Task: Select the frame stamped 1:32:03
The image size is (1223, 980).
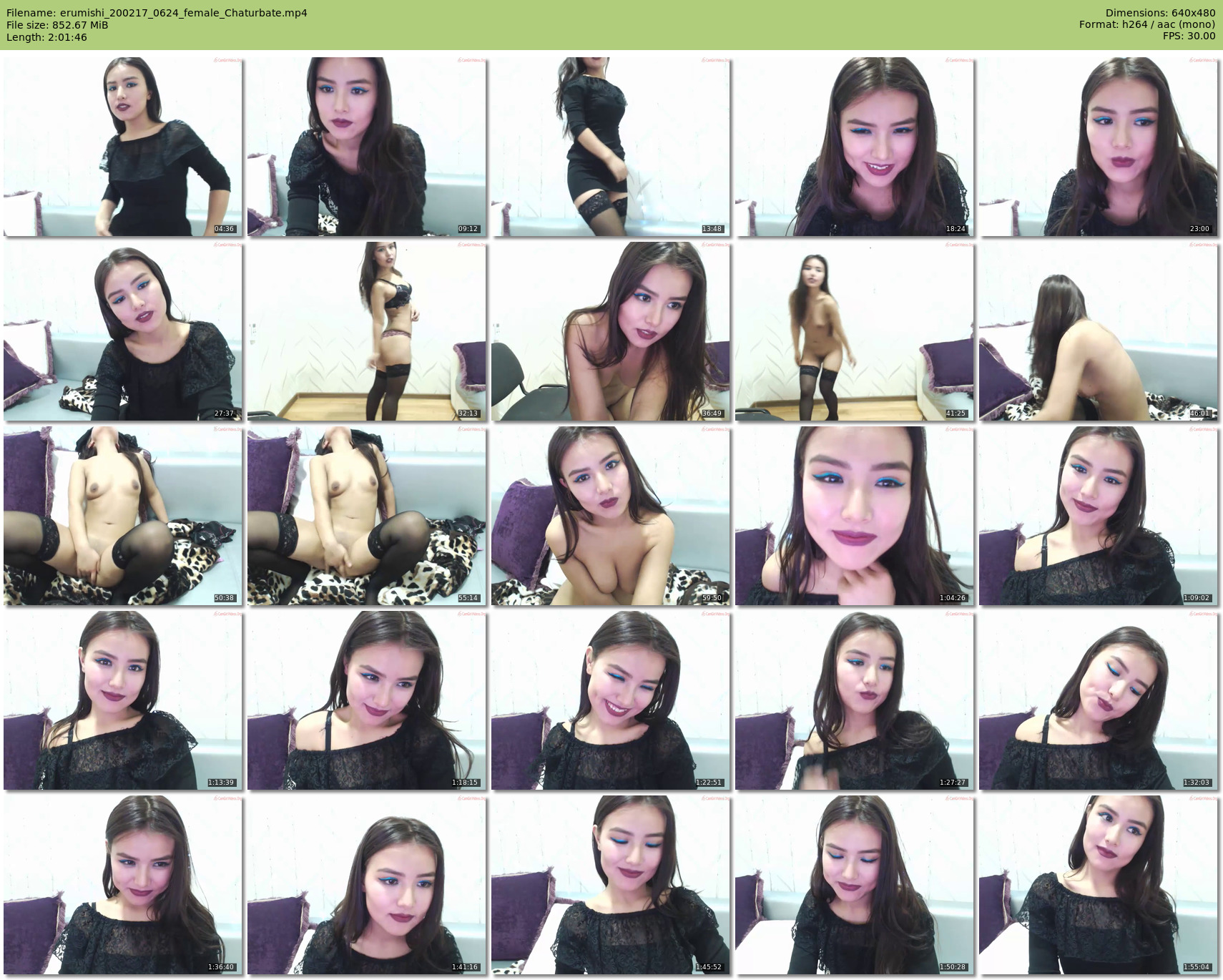Action: 1099,700
